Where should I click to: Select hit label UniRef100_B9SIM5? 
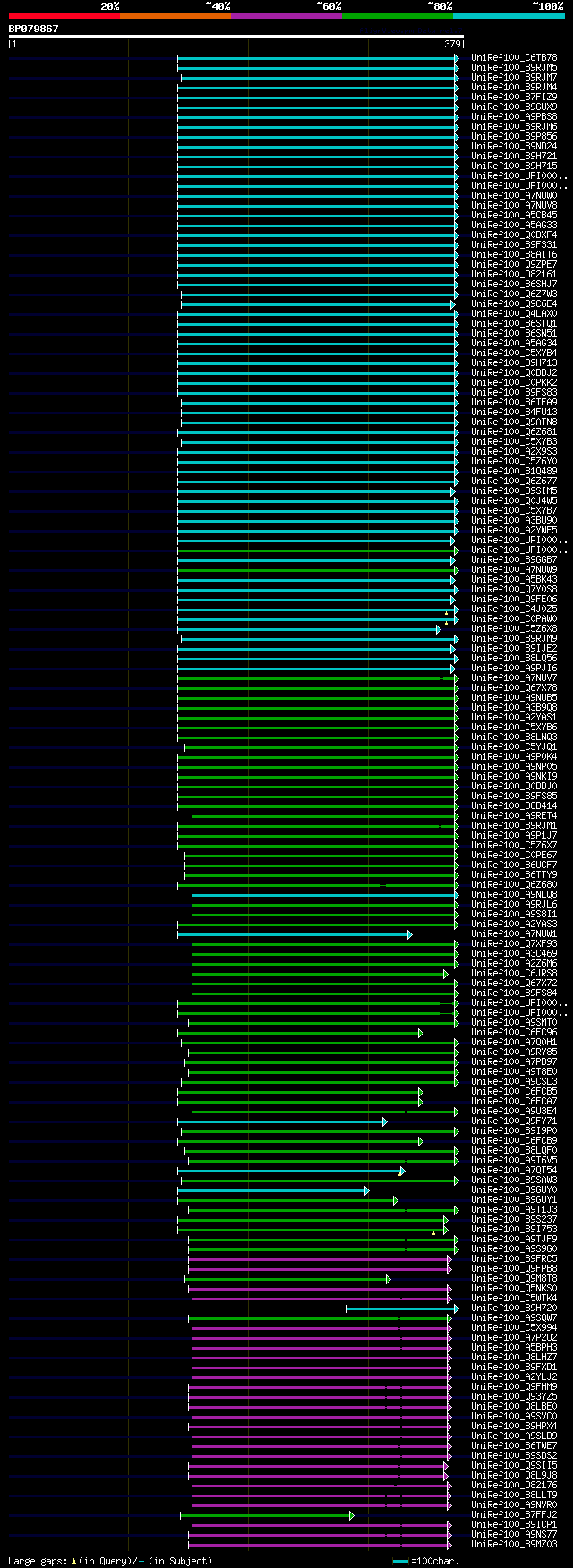514,491
